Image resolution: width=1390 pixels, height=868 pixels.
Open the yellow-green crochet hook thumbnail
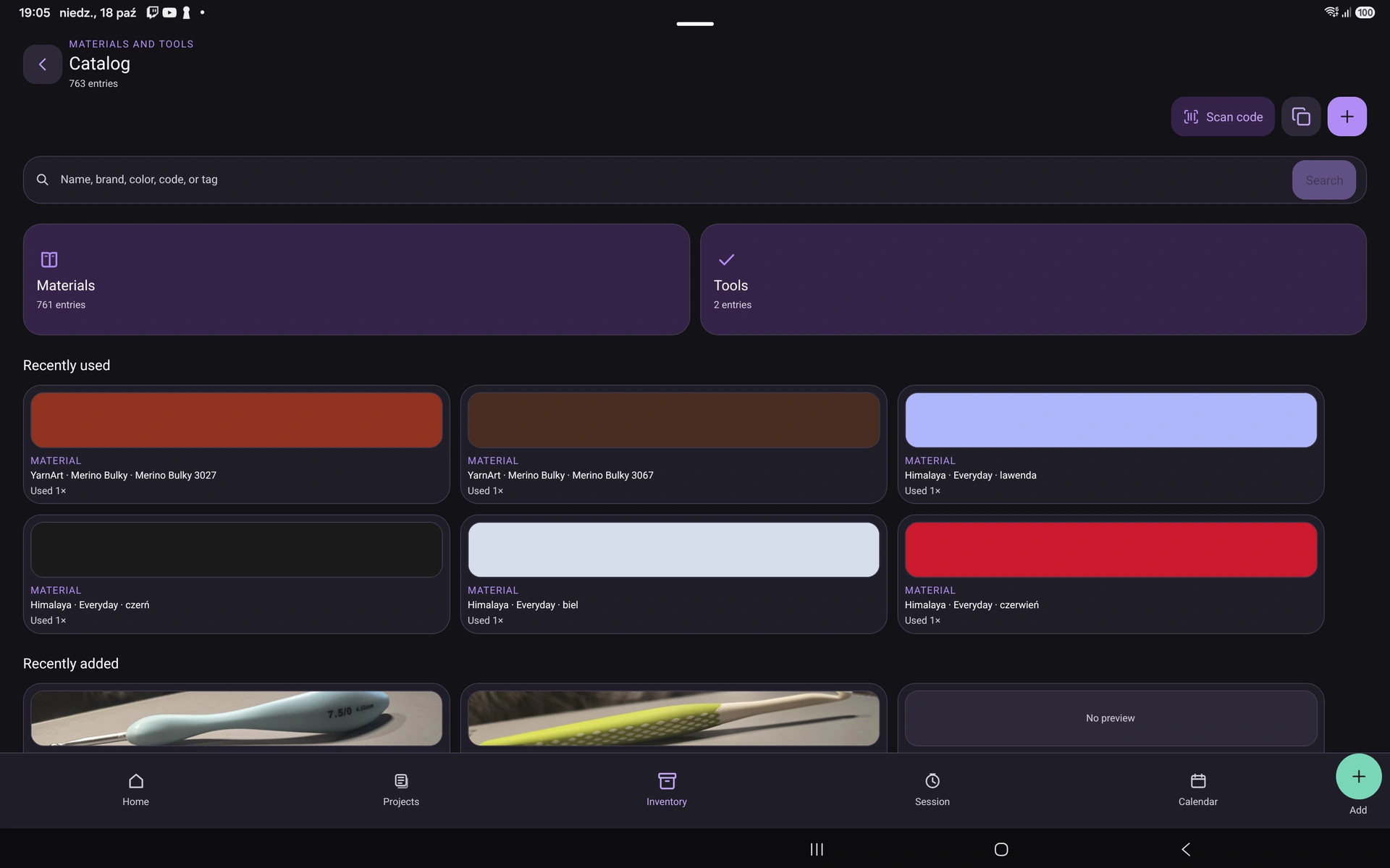tap(673, 718)
